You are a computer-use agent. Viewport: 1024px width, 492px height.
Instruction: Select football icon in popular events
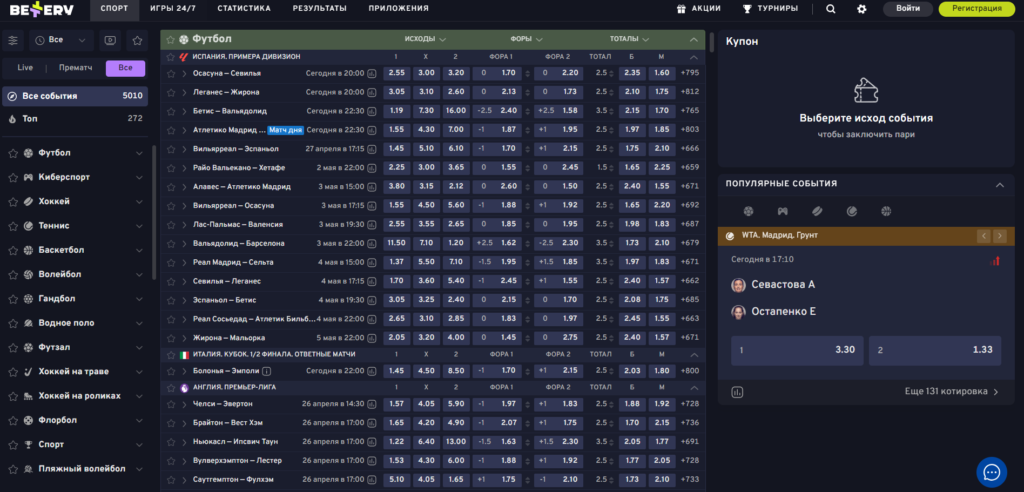748,211
